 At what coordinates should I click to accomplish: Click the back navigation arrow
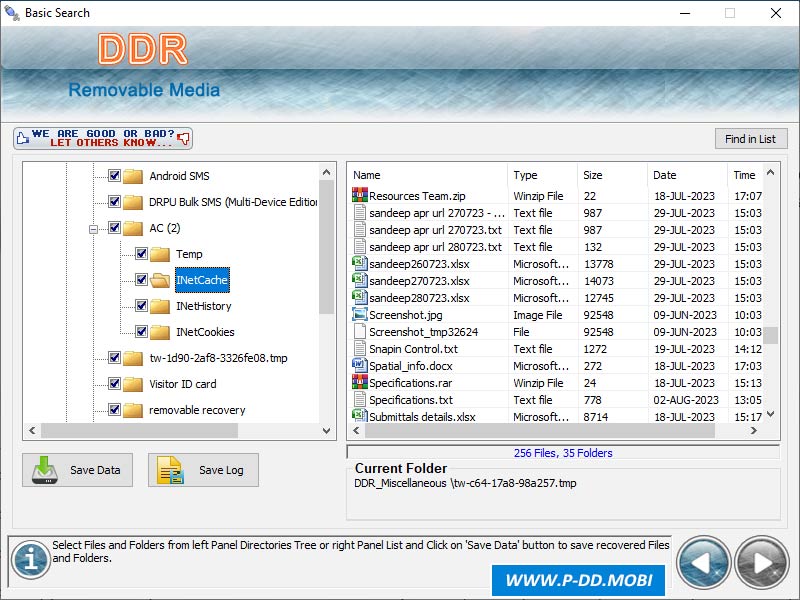coord(704,562)
